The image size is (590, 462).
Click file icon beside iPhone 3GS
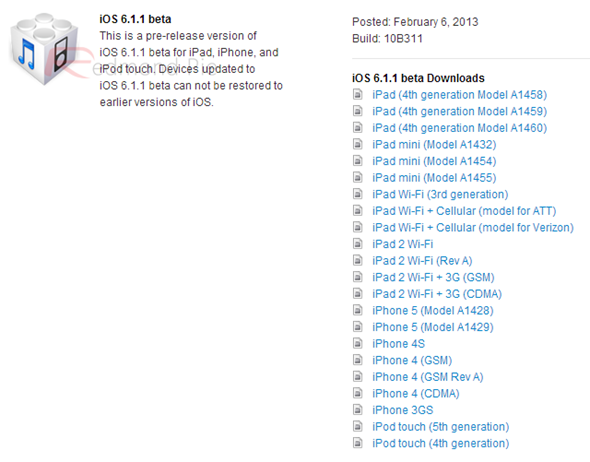(x=358, y=409)
